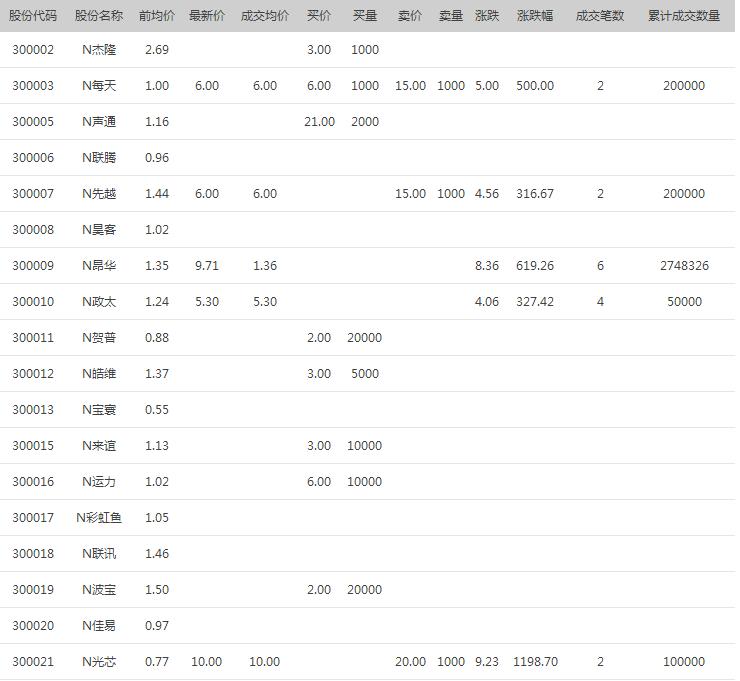Select stock name N光芯
740x681 pixels.
tap(99, 662)
